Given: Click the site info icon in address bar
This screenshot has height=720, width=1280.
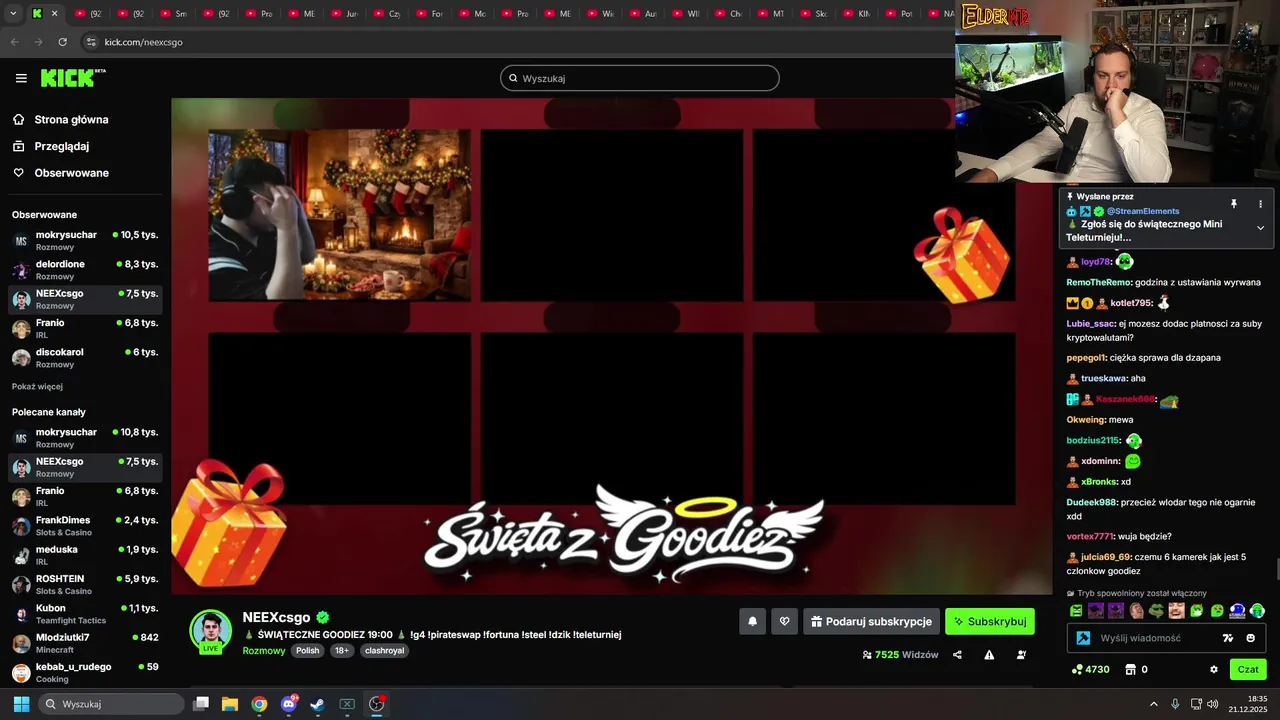Looking at the screenshot, I should point(91,42).
